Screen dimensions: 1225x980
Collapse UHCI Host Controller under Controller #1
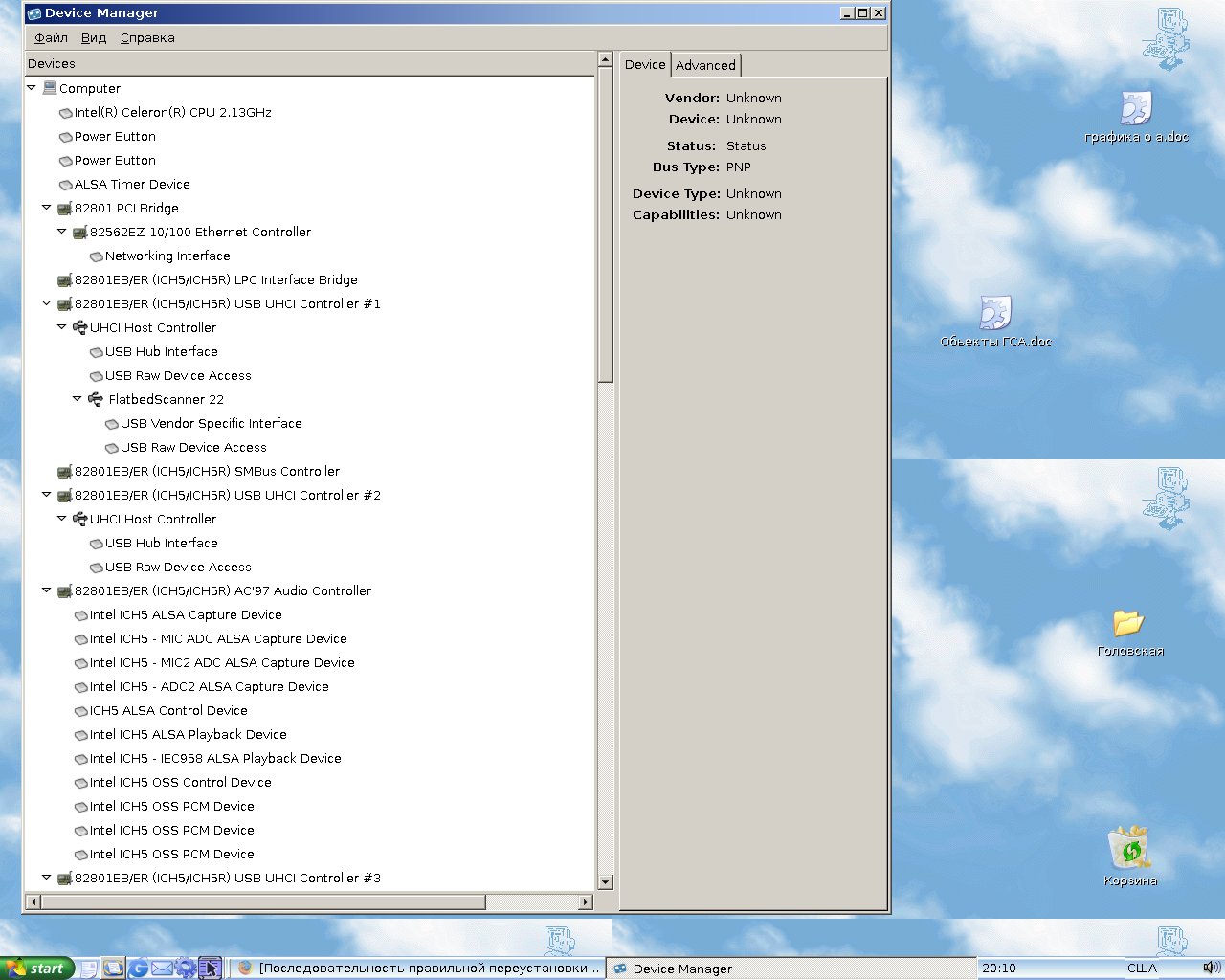[62, 327]
